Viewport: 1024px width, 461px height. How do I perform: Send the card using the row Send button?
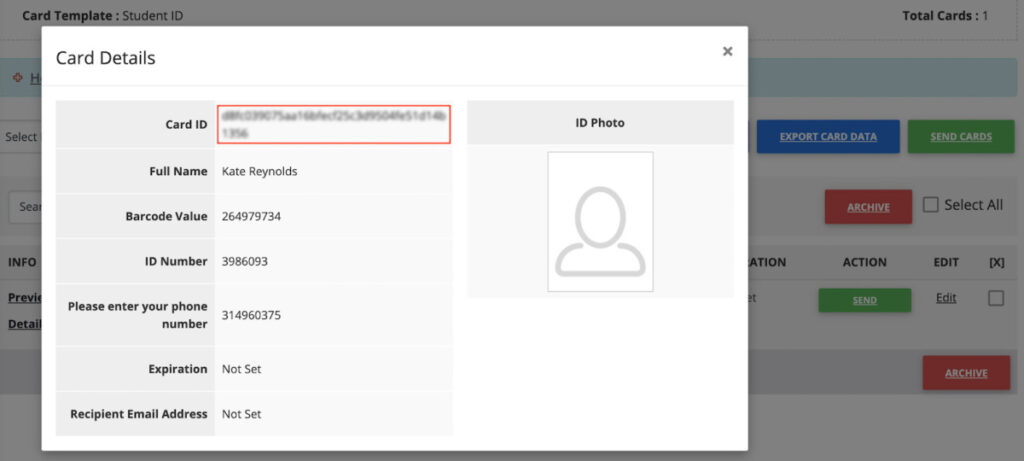(x=864, y=300)
